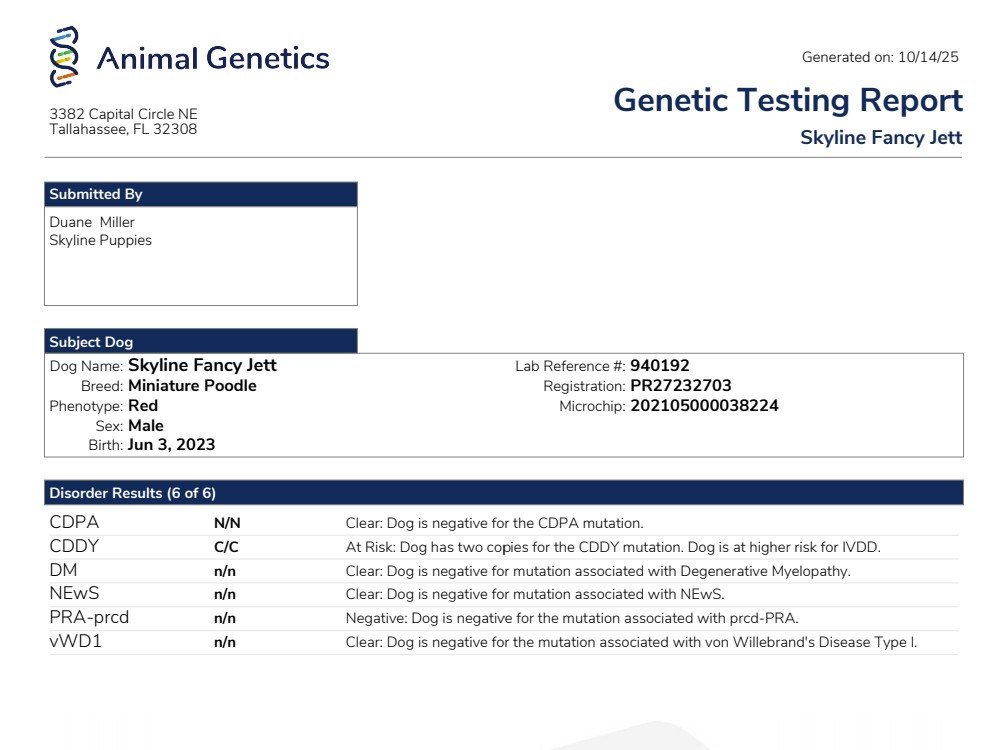Click the PRA-prcd disorder row label
This screenshot has width=1008, height=750.
(x=89, y=617)
